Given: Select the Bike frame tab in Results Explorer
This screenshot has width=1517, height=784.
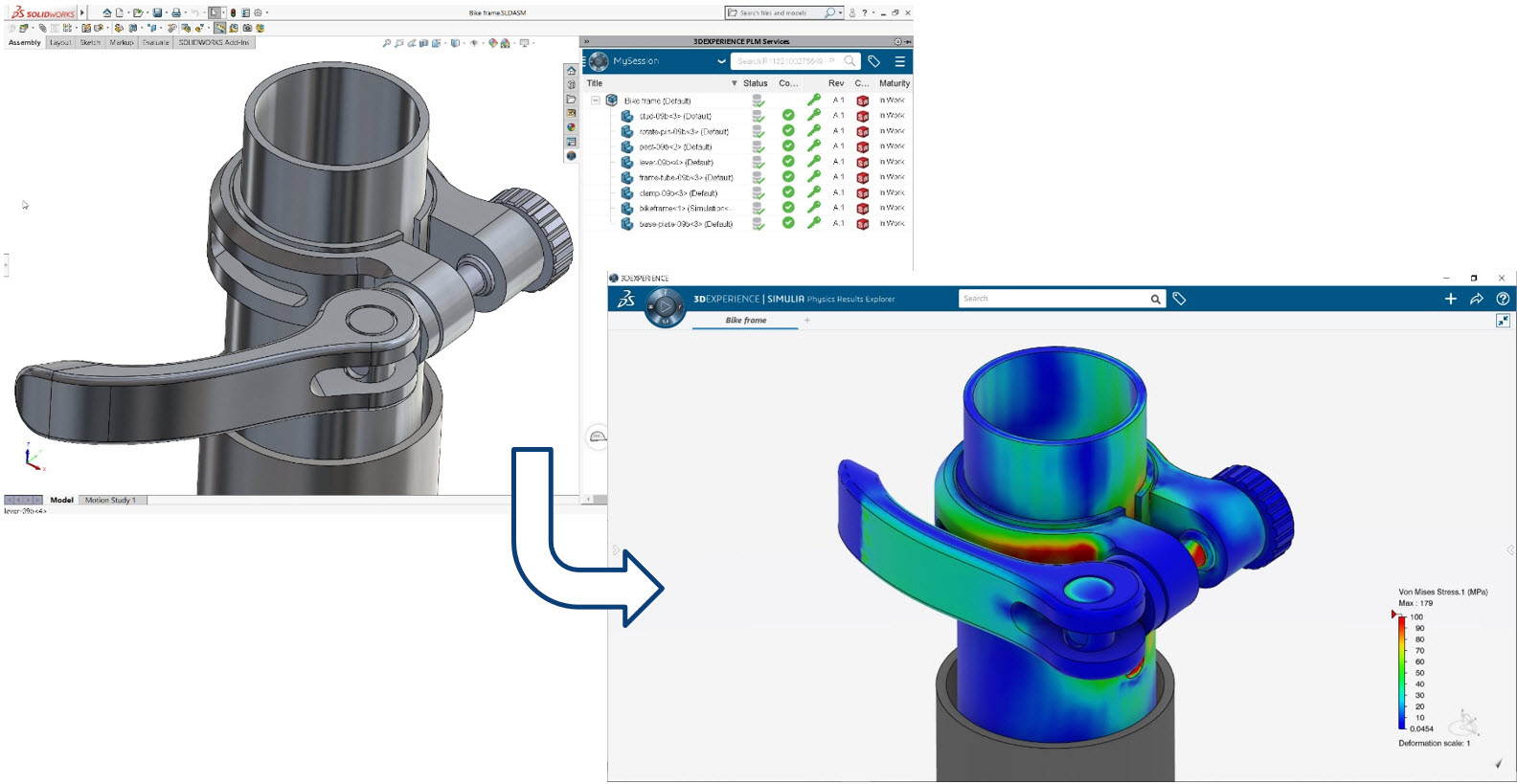Looking at the screenshot, I should (x=746, y=320).
